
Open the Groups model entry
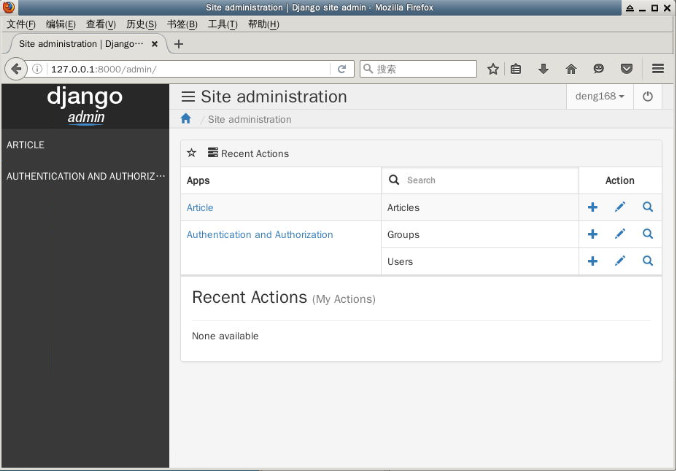pos(403,235)
